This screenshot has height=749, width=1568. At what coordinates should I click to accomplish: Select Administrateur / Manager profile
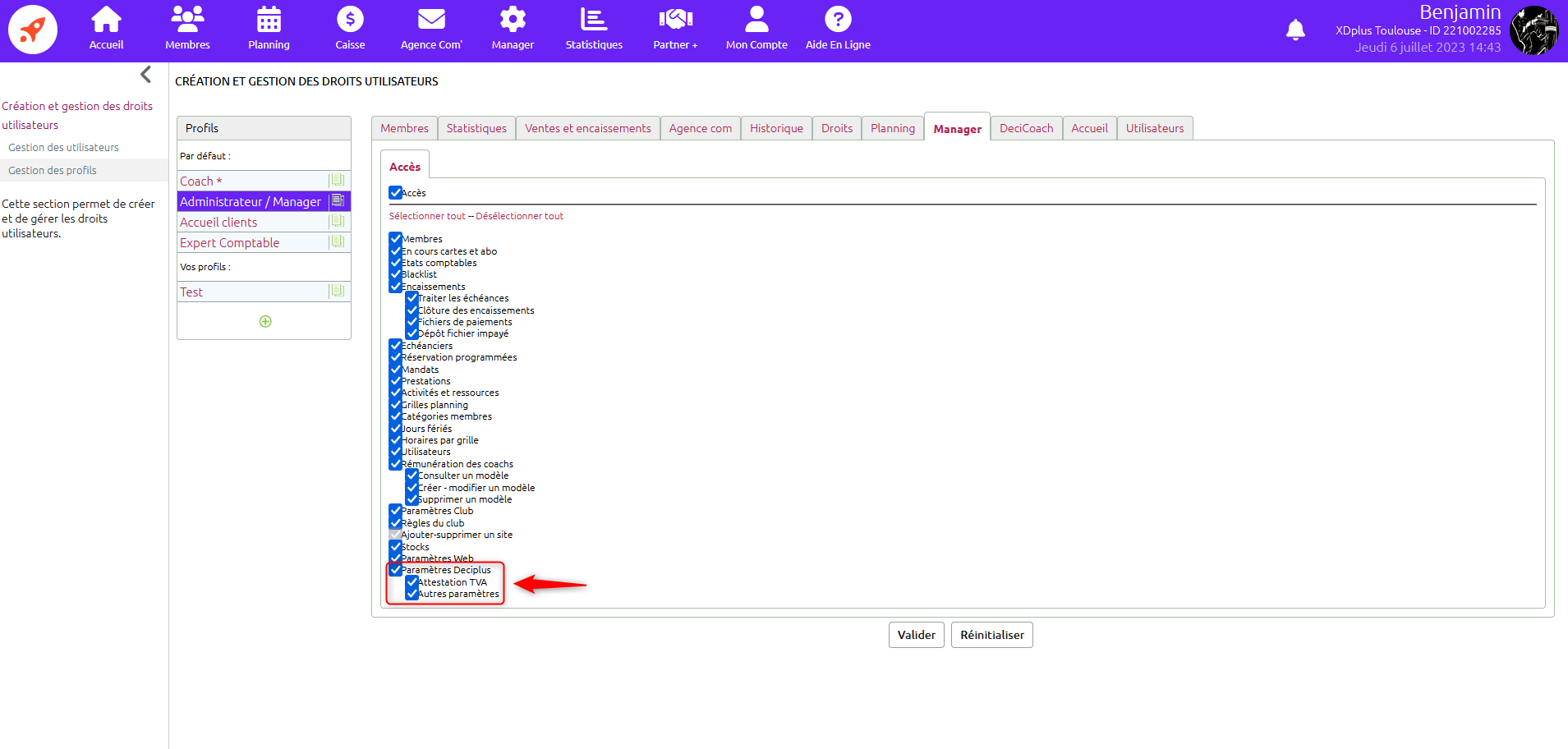pyautogui.click(x=251, y=202)
